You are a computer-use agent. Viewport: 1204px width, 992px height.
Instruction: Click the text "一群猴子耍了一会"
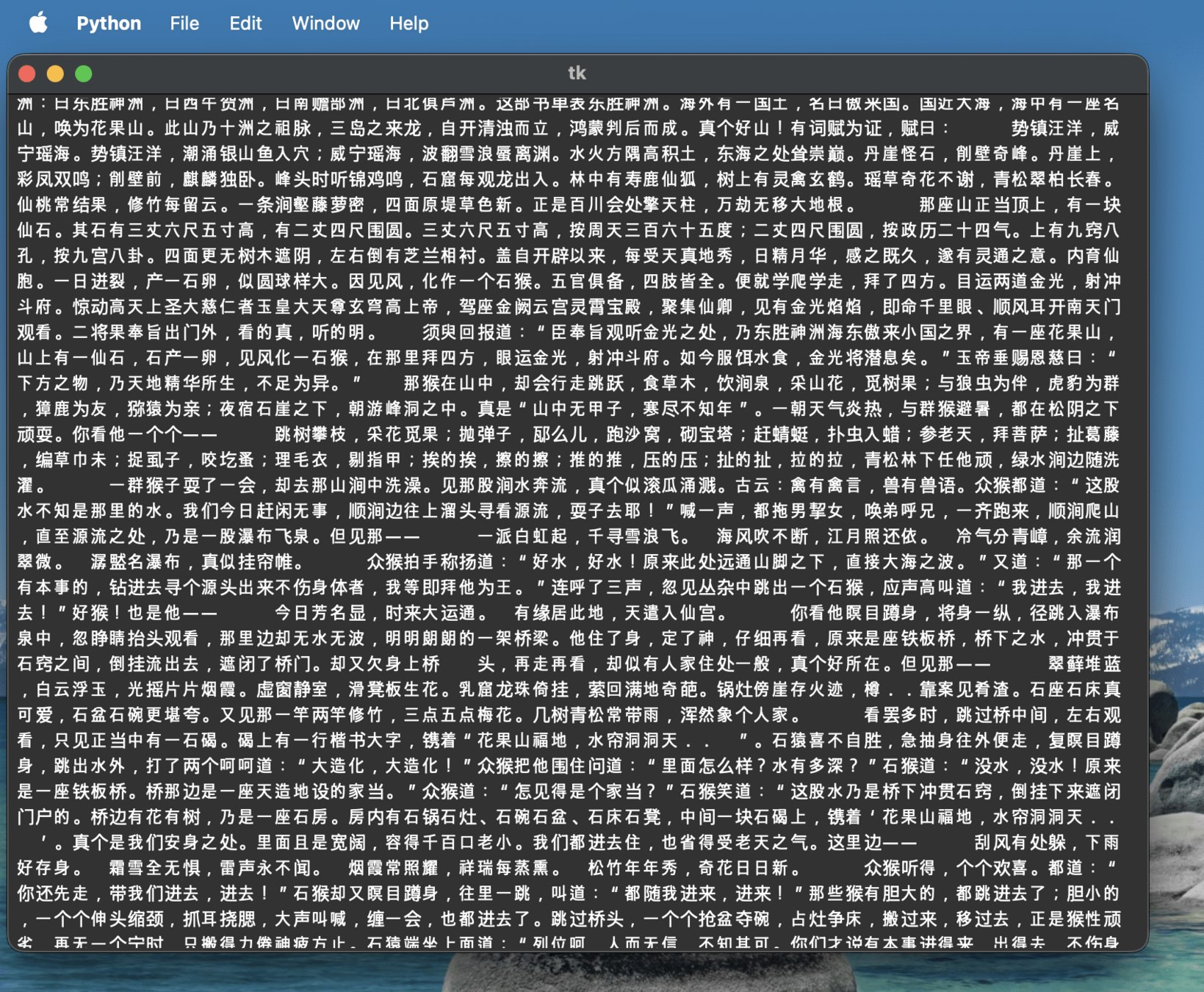point(182,485)
